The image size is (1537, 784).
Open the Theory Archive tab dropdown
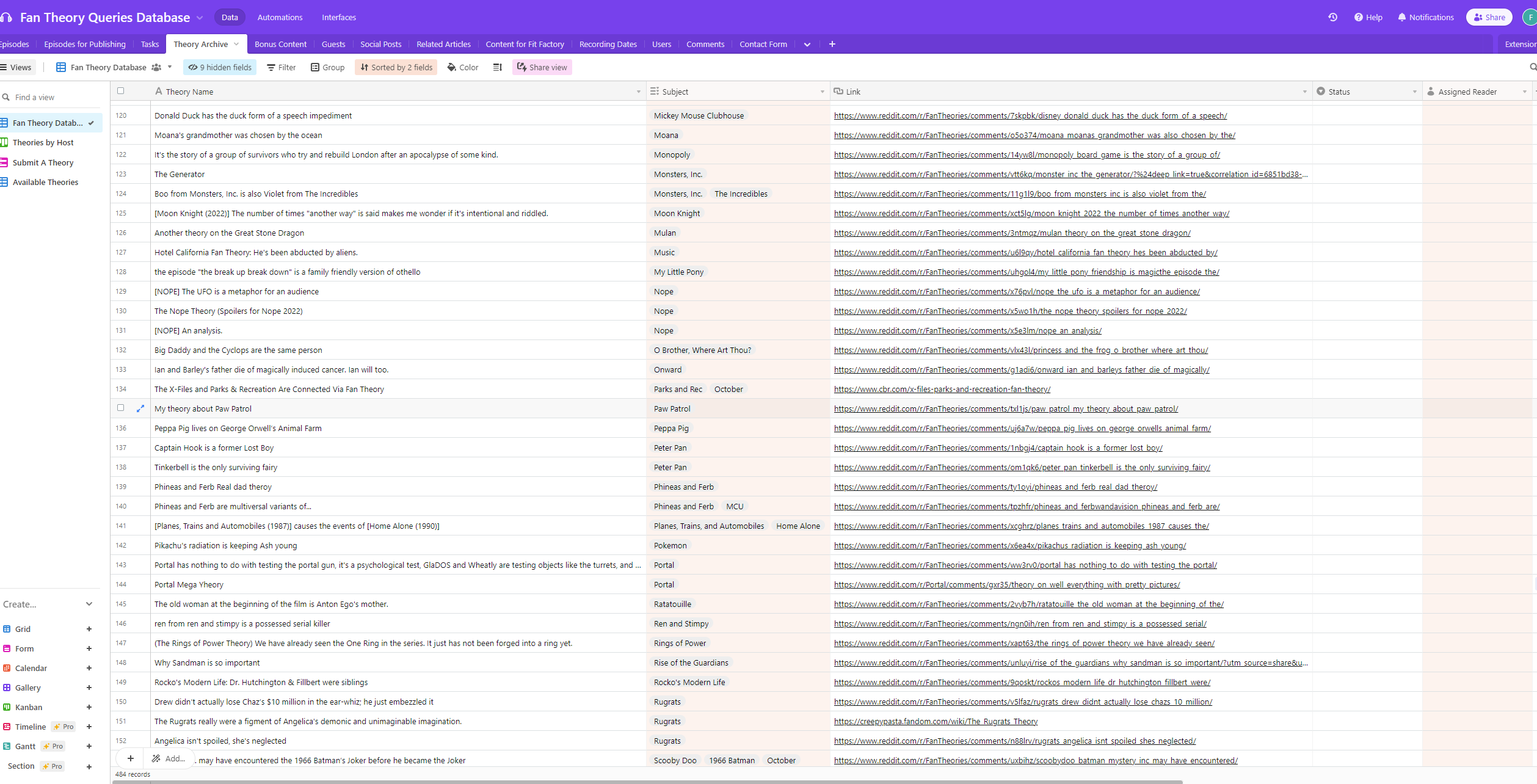[236, 44]
